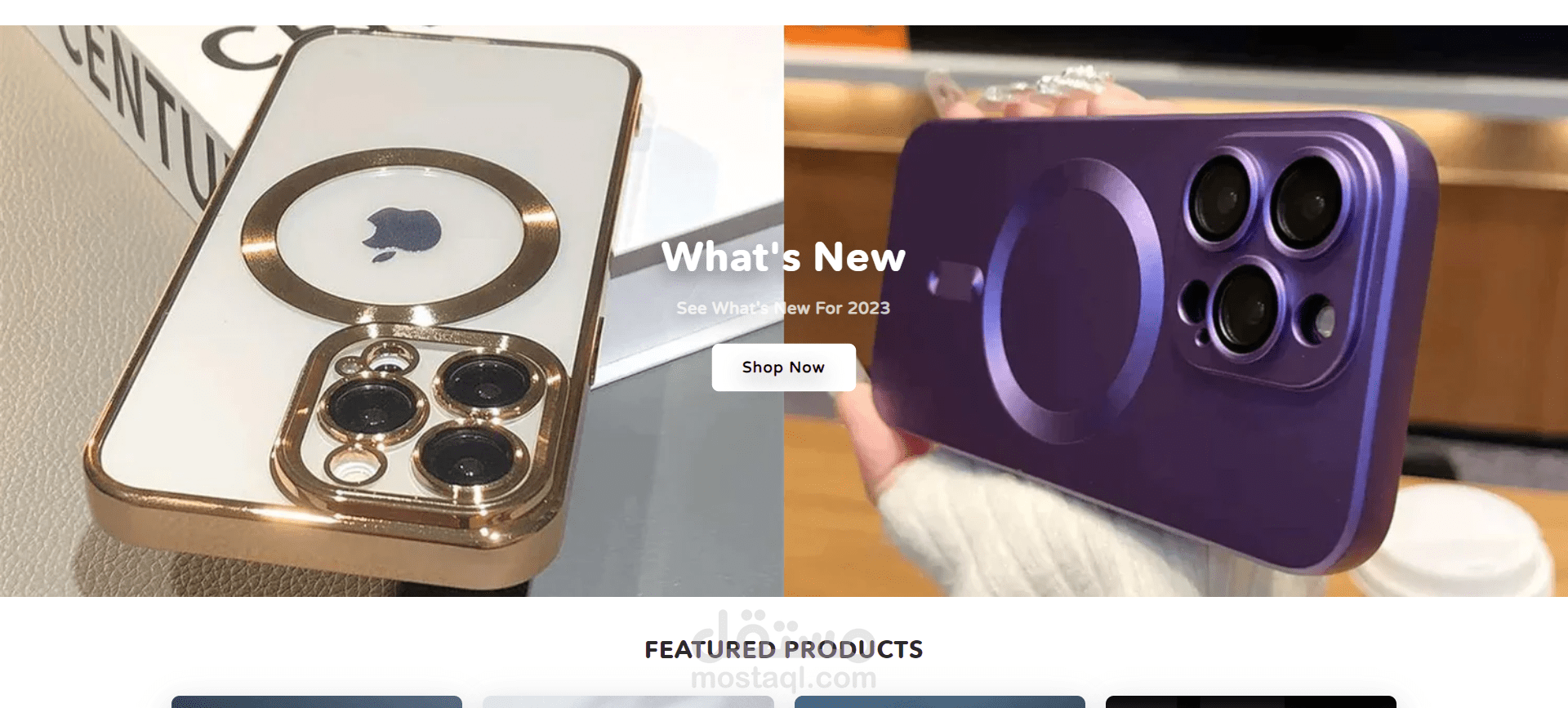Click the gold MagSafe ring on the white case

coord(400,236)
